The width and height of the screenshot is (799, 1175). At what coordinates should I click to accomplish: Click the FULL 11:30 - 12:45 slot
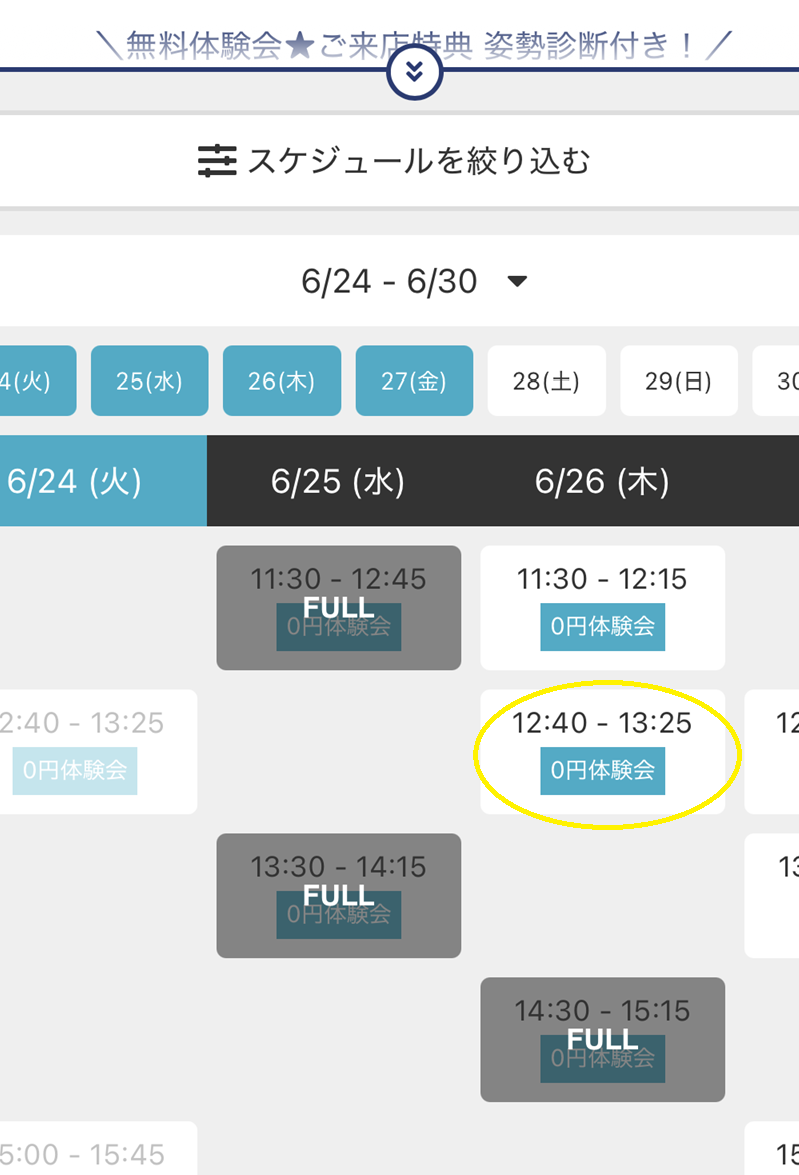pyautogui.click(x=338, y=607)
